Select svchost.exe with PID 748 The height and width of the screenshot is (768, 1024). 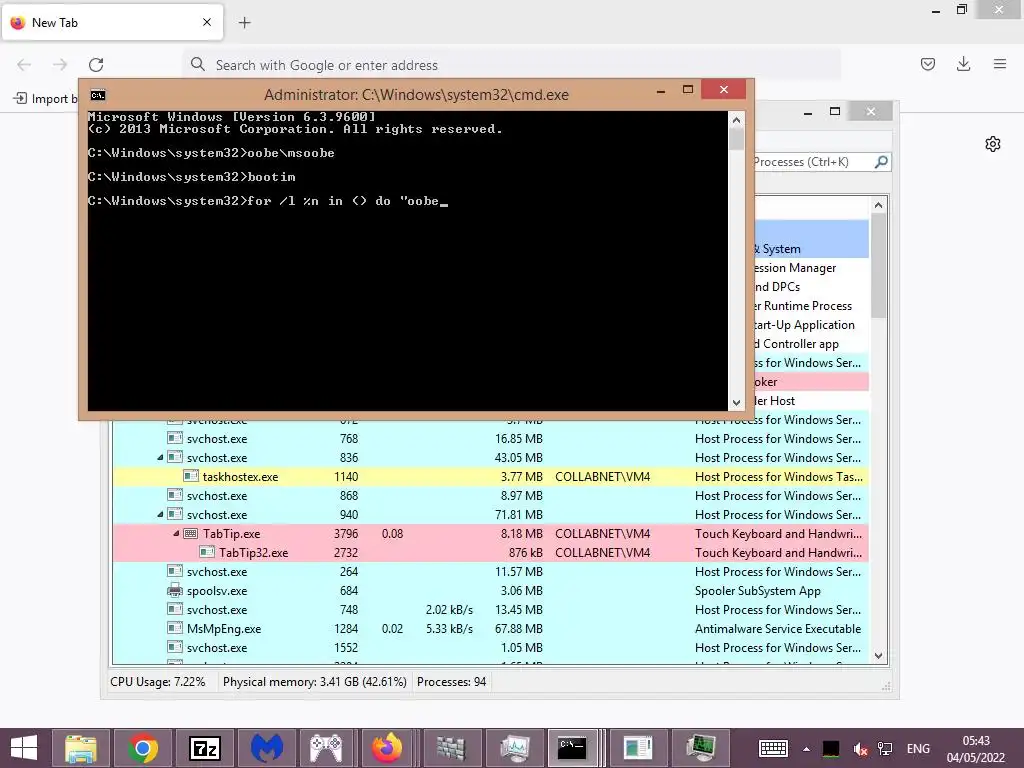[x=491, y=609]
